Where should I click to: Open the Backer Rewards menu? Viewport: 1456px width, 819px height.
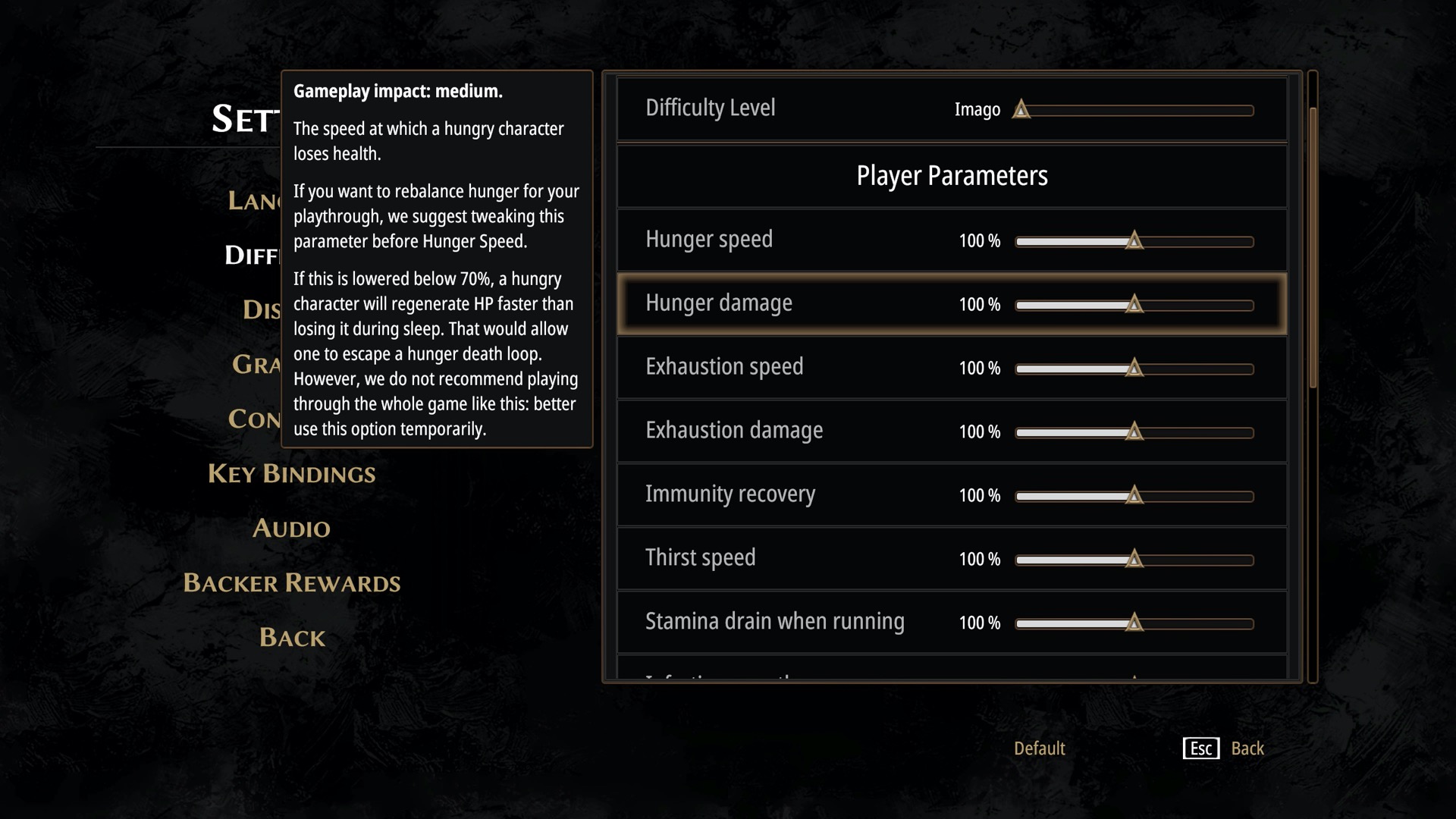click(x=292, y=582)
